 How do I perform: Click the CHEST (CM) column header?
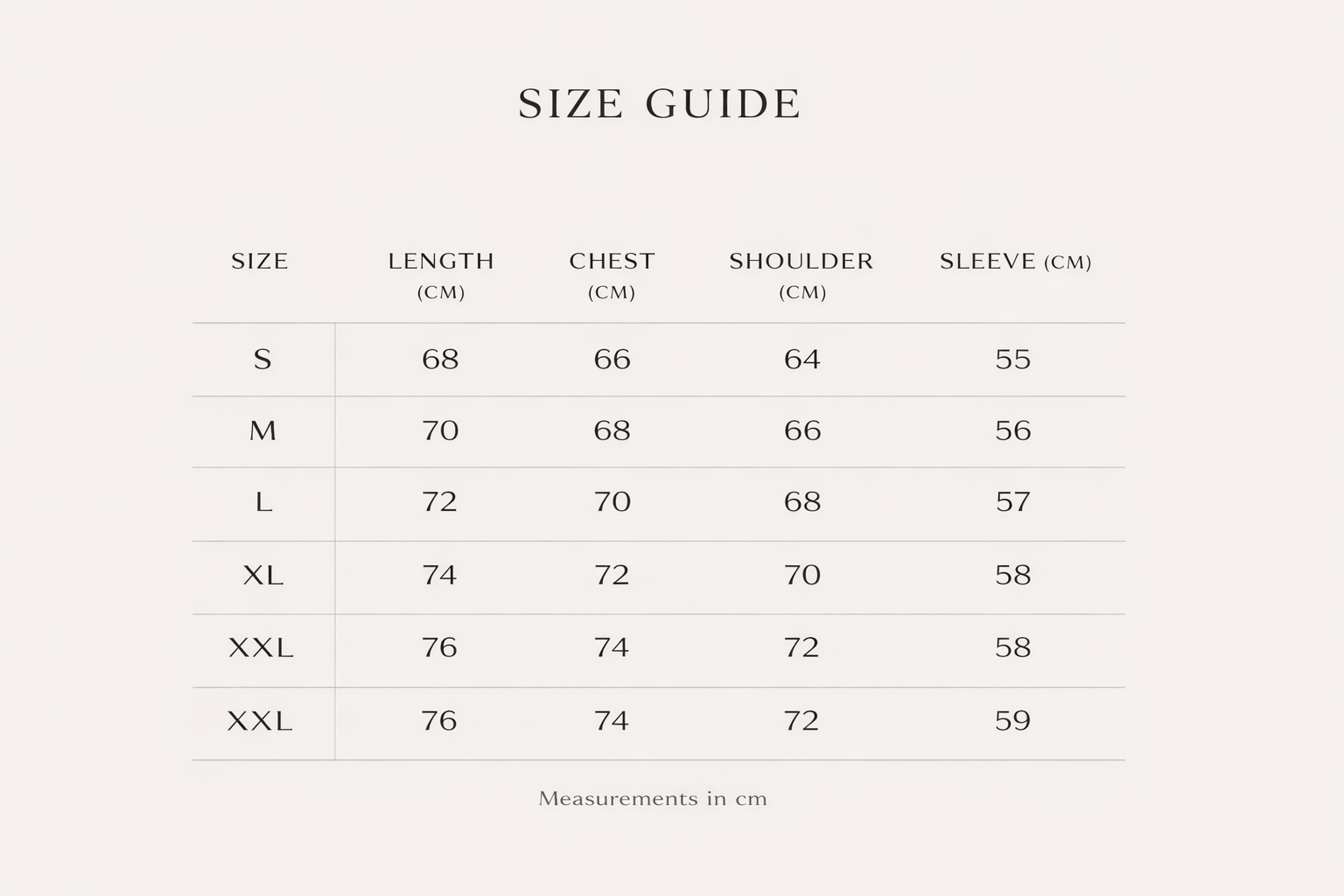pos(612,276)
